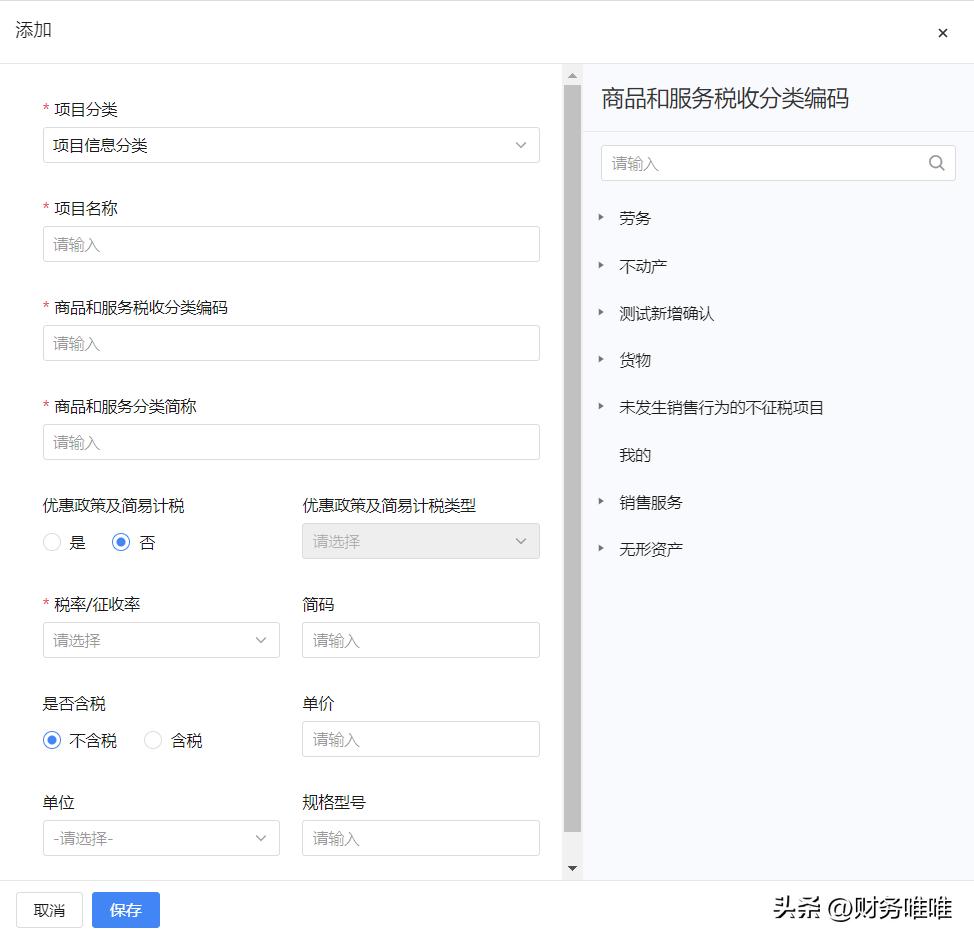Select 是 for 优惠政策及简易计税
Screen dimensions: 974x942
(x=52, y=542)
